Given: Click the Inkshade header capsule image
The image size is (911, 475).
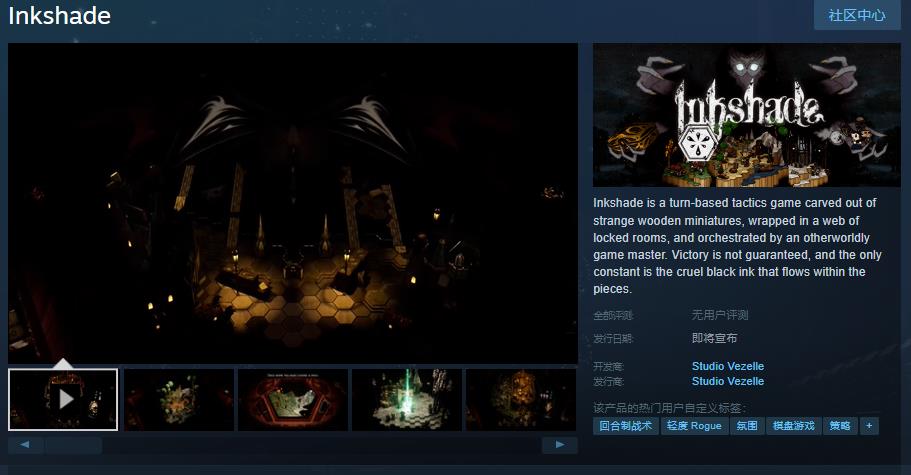Looking at the screenshot, I should pyautogui.click(x=747, y=115).
